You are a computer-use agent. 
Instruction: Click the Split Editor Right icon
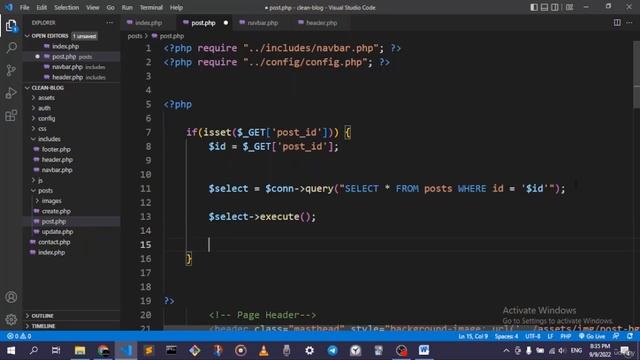click(x=617, y=22)
